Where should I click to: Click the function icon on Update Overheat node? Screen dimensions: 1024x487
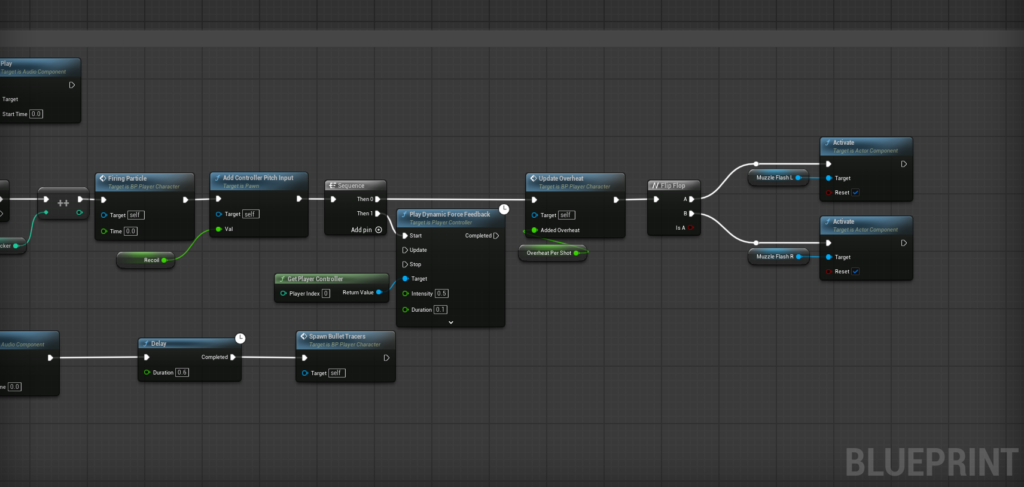click(533, 178)
